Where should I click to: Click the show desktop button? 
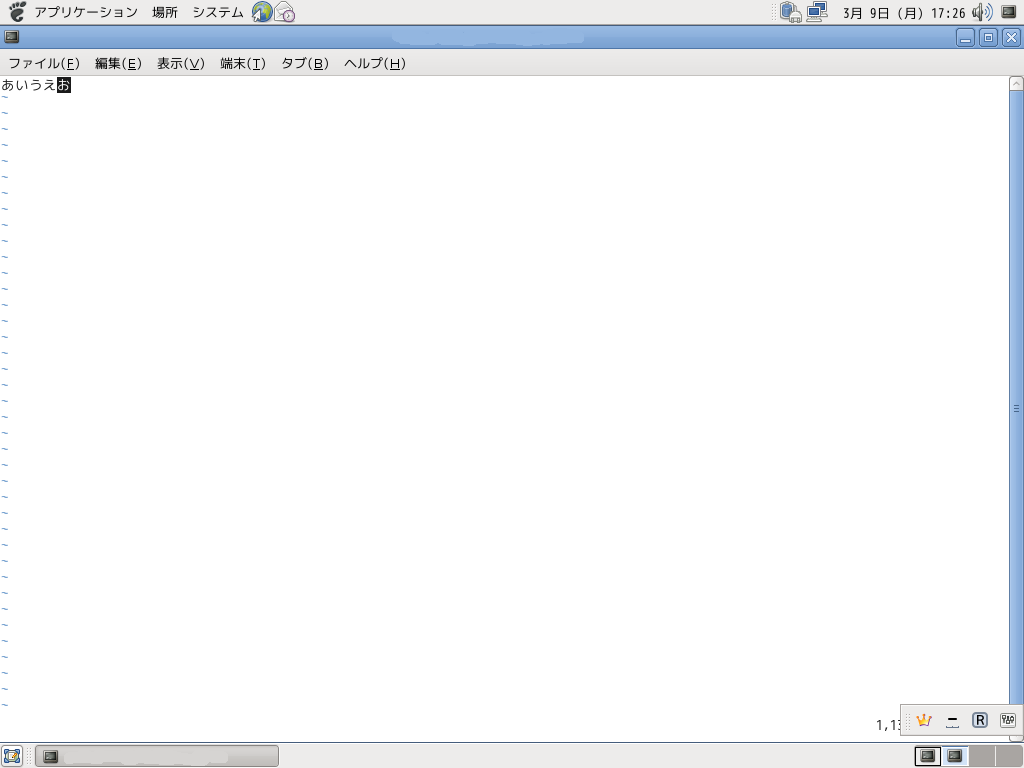coord(12,756)
